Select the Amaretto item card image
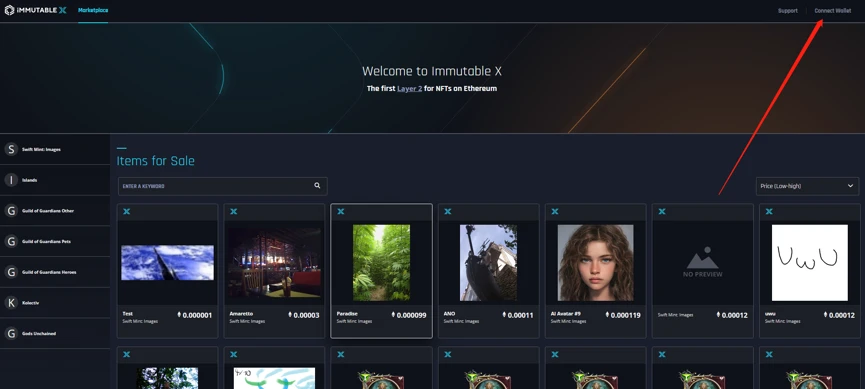This screenshot has height=389, width=865. point(274,263)
